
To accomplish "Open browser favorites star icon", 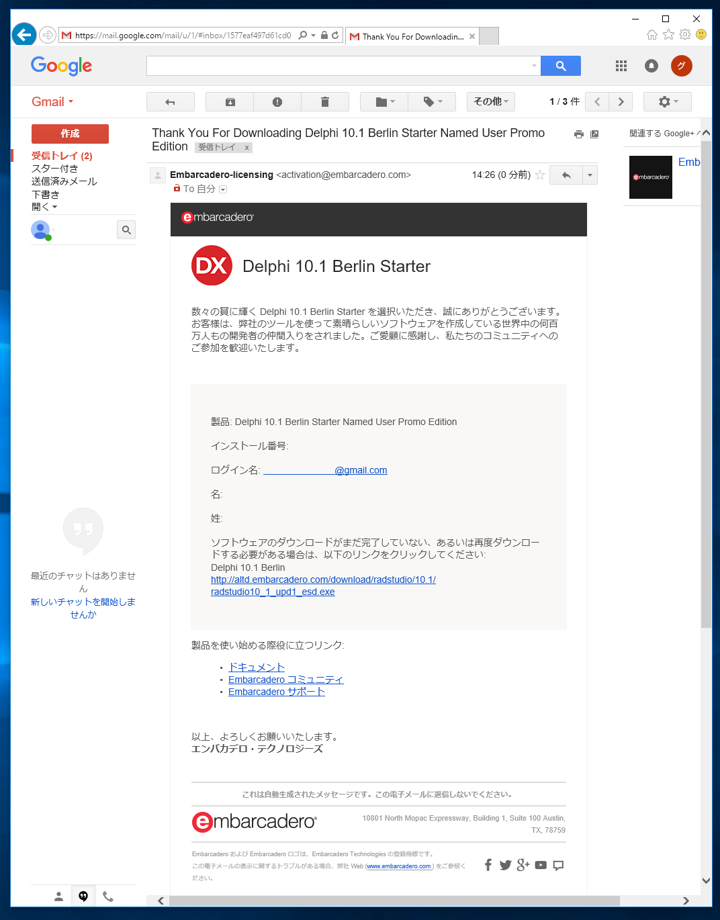I will (668, 35).
